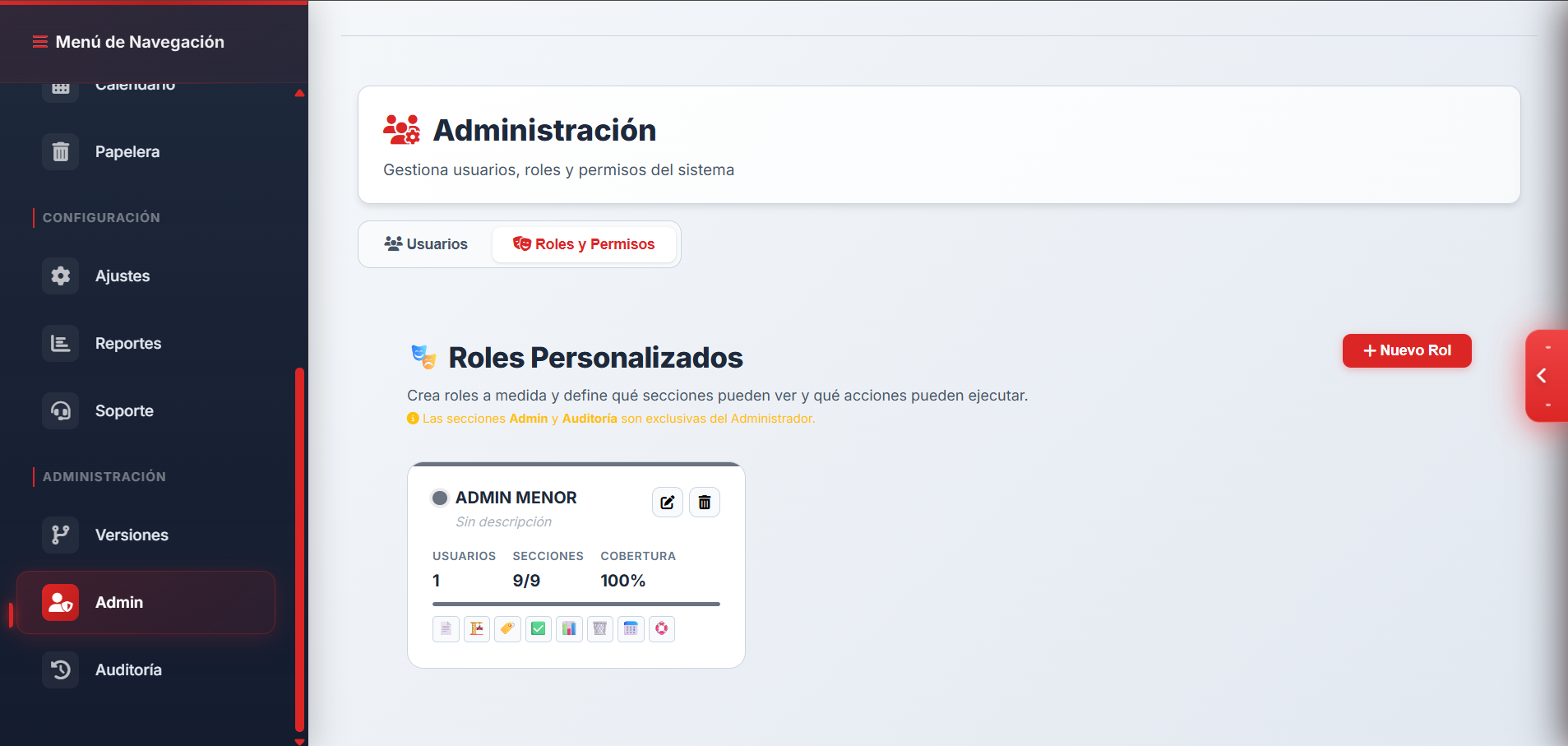The width and height of the screenshot is (1568, 746).
Task: Click the yellow info icon in Admin notice
Action: coord(413,419)
